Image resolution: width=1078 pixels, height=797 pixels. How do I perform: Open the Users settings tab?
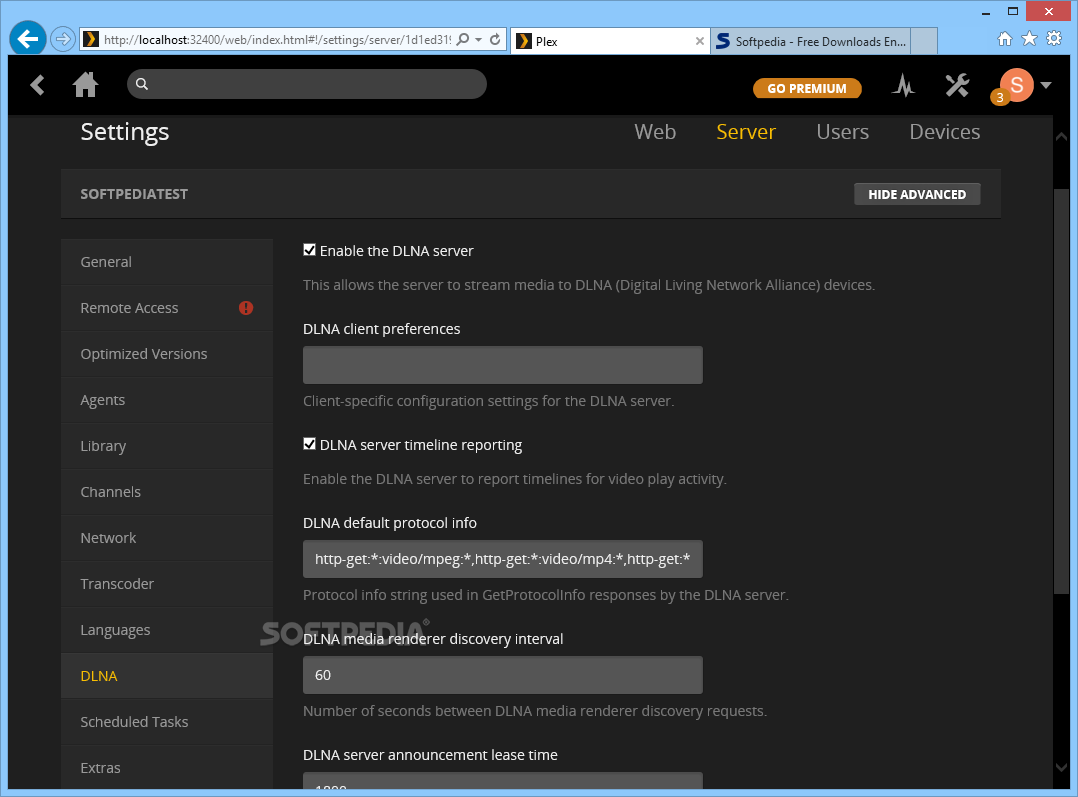[843, 132]
